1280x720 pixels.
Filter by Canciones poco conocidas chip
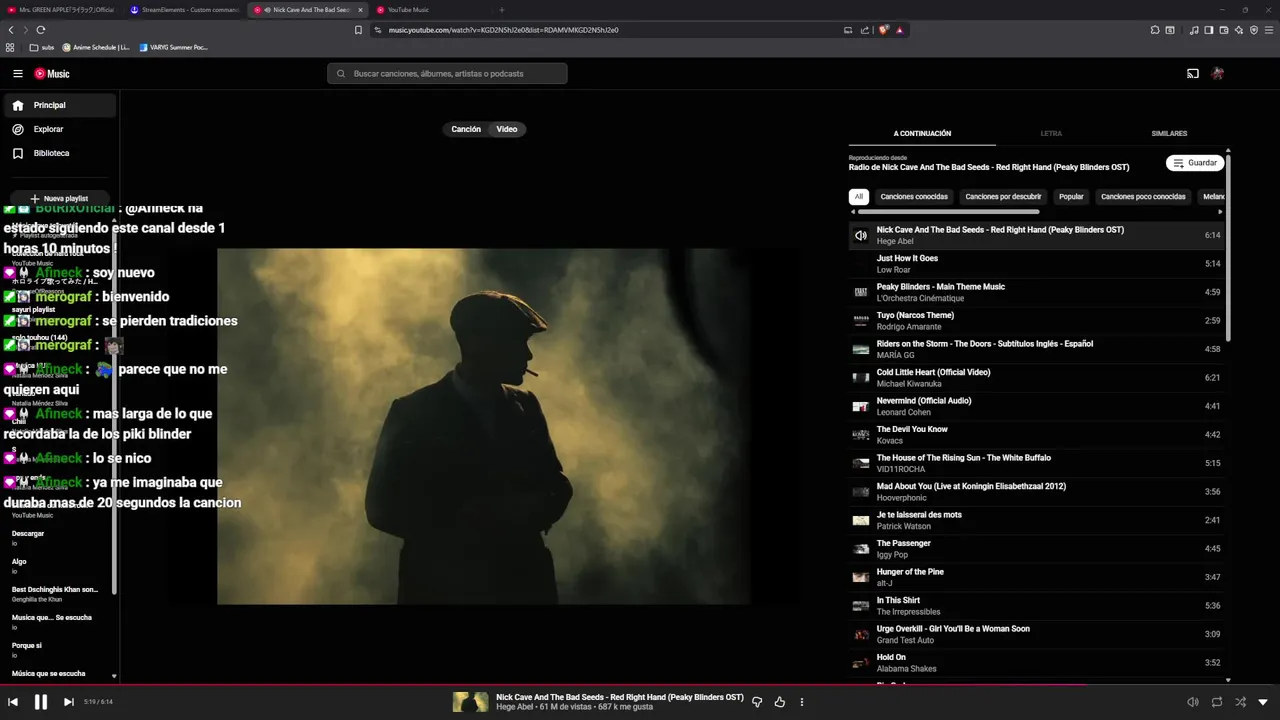point(1143,197)
